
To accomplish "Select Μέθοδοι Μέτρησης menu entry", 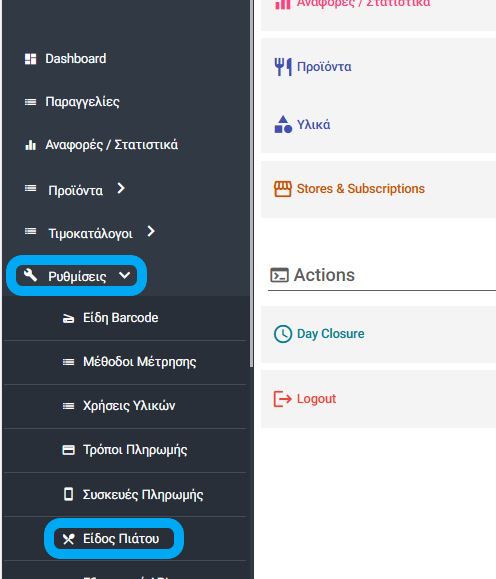I will [x=140, y=362].
